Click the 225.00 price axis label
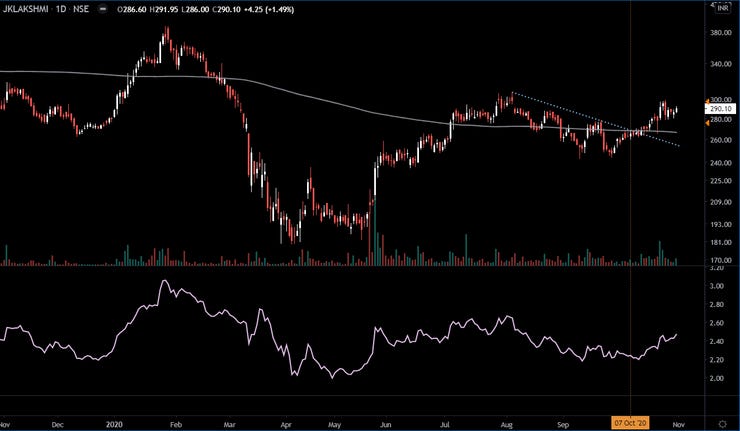Image resolution: width=740 pixels, height=431 pixels. pyautogui.click(x=722, y=181)
